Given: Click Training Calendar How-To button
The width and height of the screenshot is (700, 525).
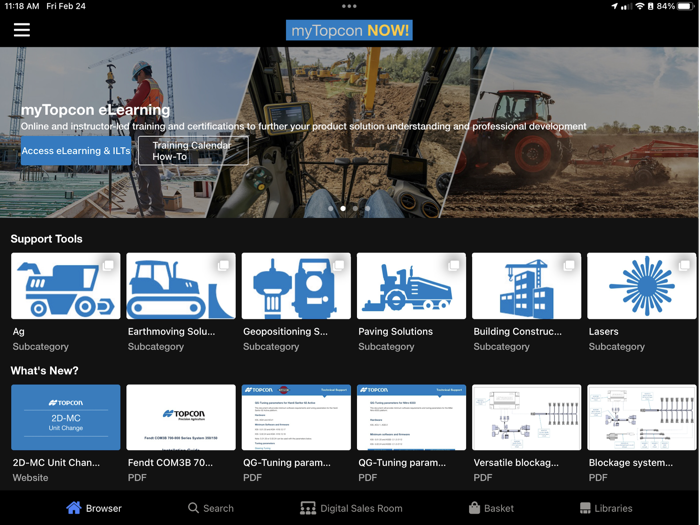Looking at the screenshot, I should pos(193,151).
